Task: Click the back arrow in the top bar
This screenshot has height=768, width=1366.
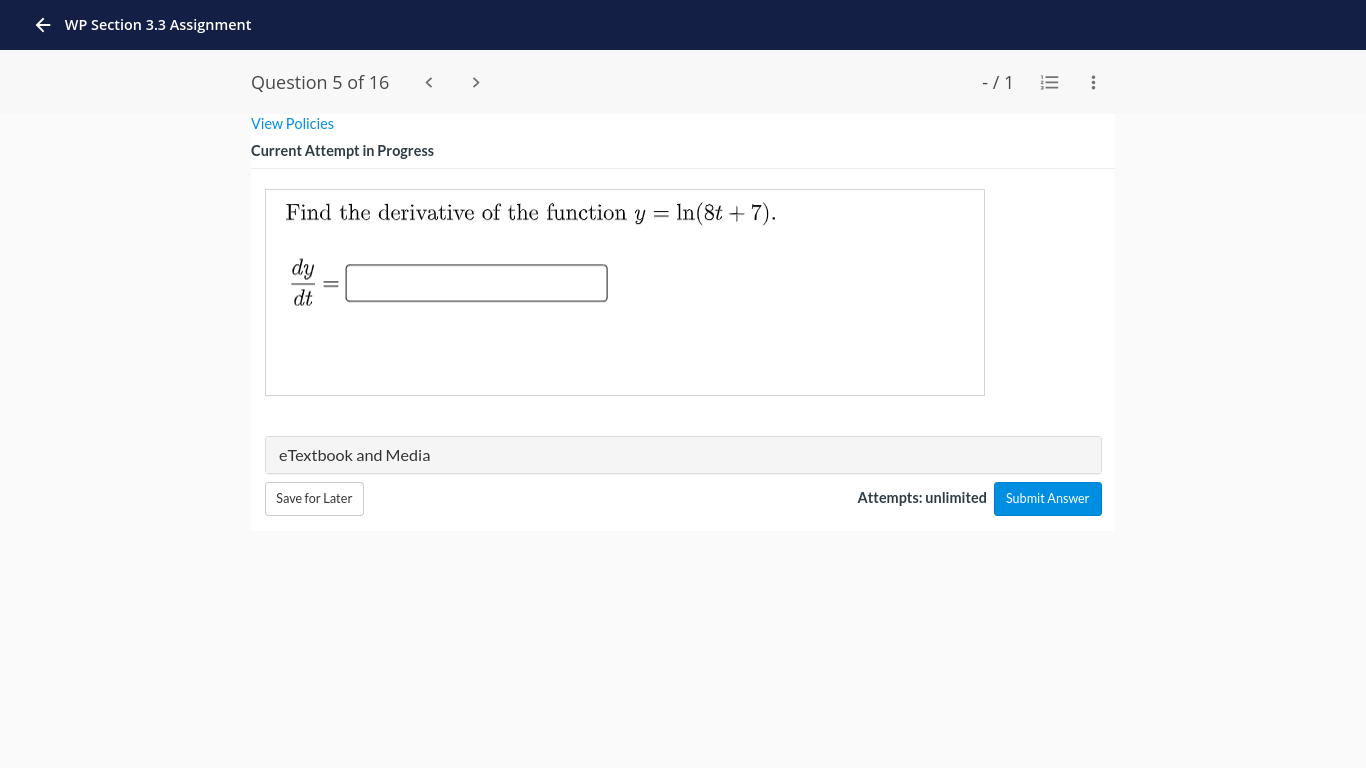Action: [42, 25]
